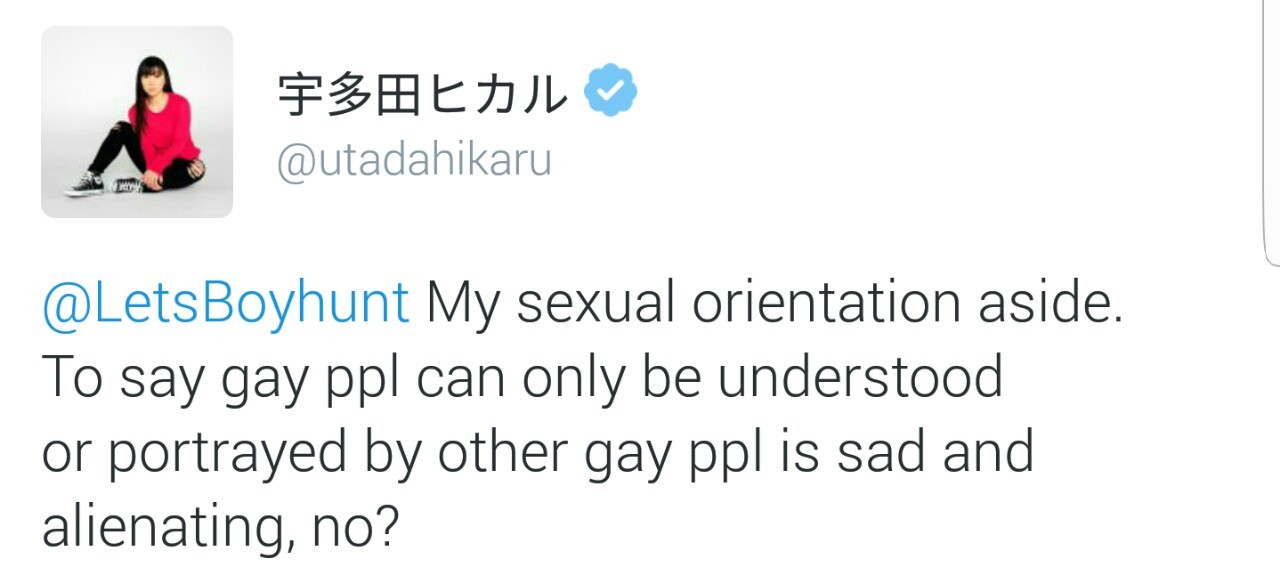Click the checkmark inside the verified badge
1280x578 pixels.
pyautogui.click(x=610, y=92)
